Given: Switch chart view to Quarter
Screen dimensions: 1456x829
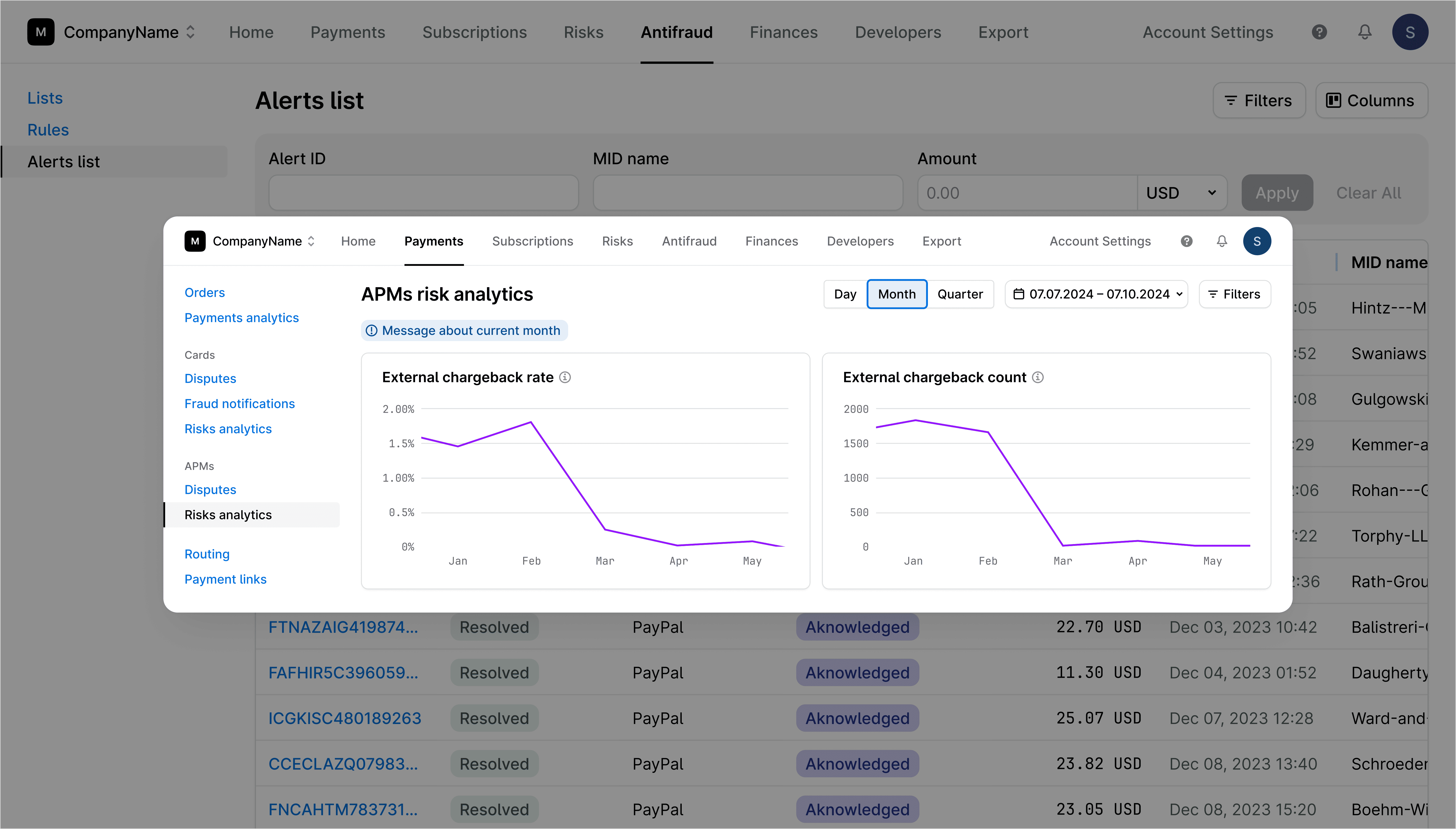Looking at the screenshot, I should [960, 294].
